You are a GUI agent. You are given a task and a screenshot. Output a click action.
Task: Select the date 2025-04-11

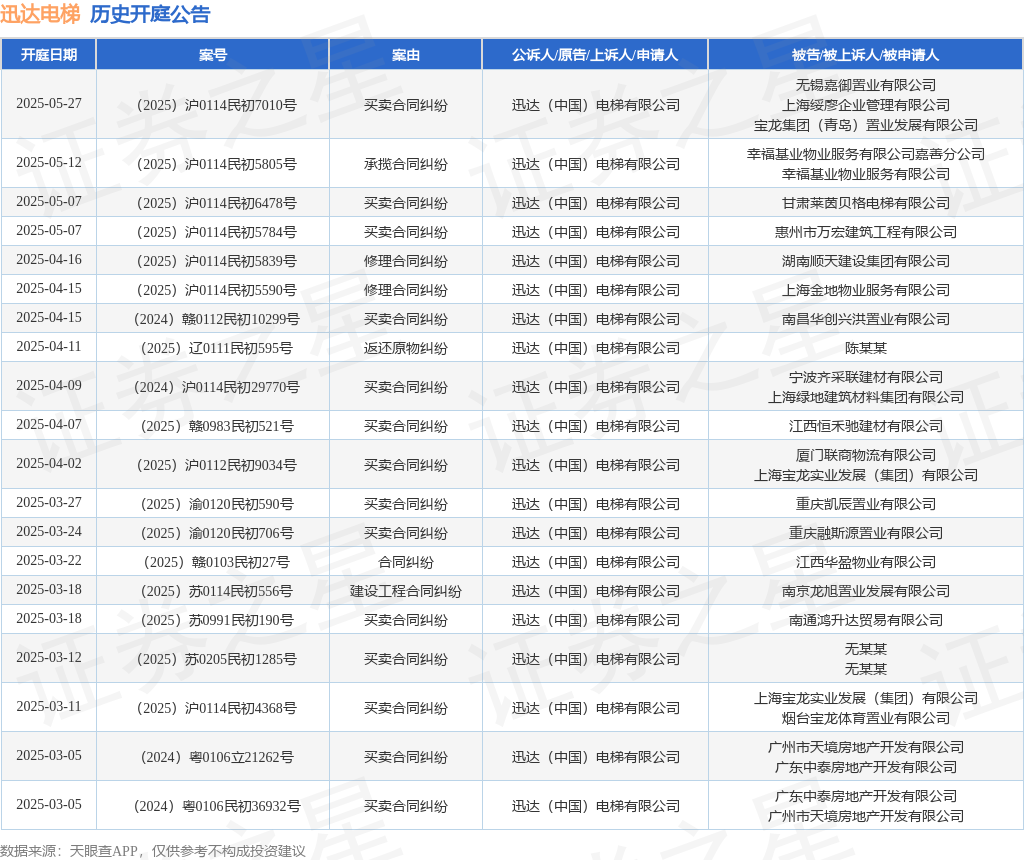coord(49,347)
